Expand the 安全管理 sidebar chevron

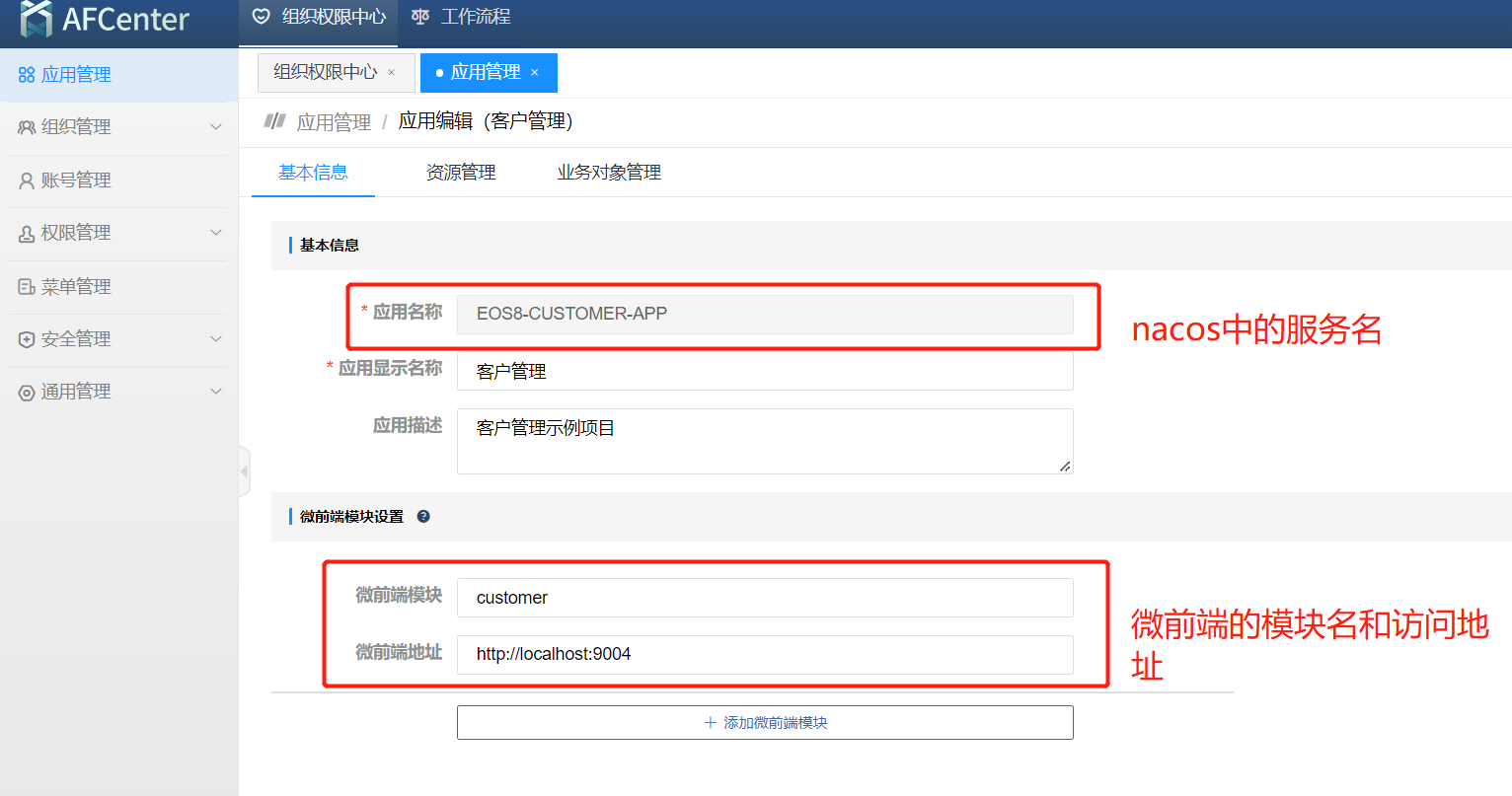(216, 339)
